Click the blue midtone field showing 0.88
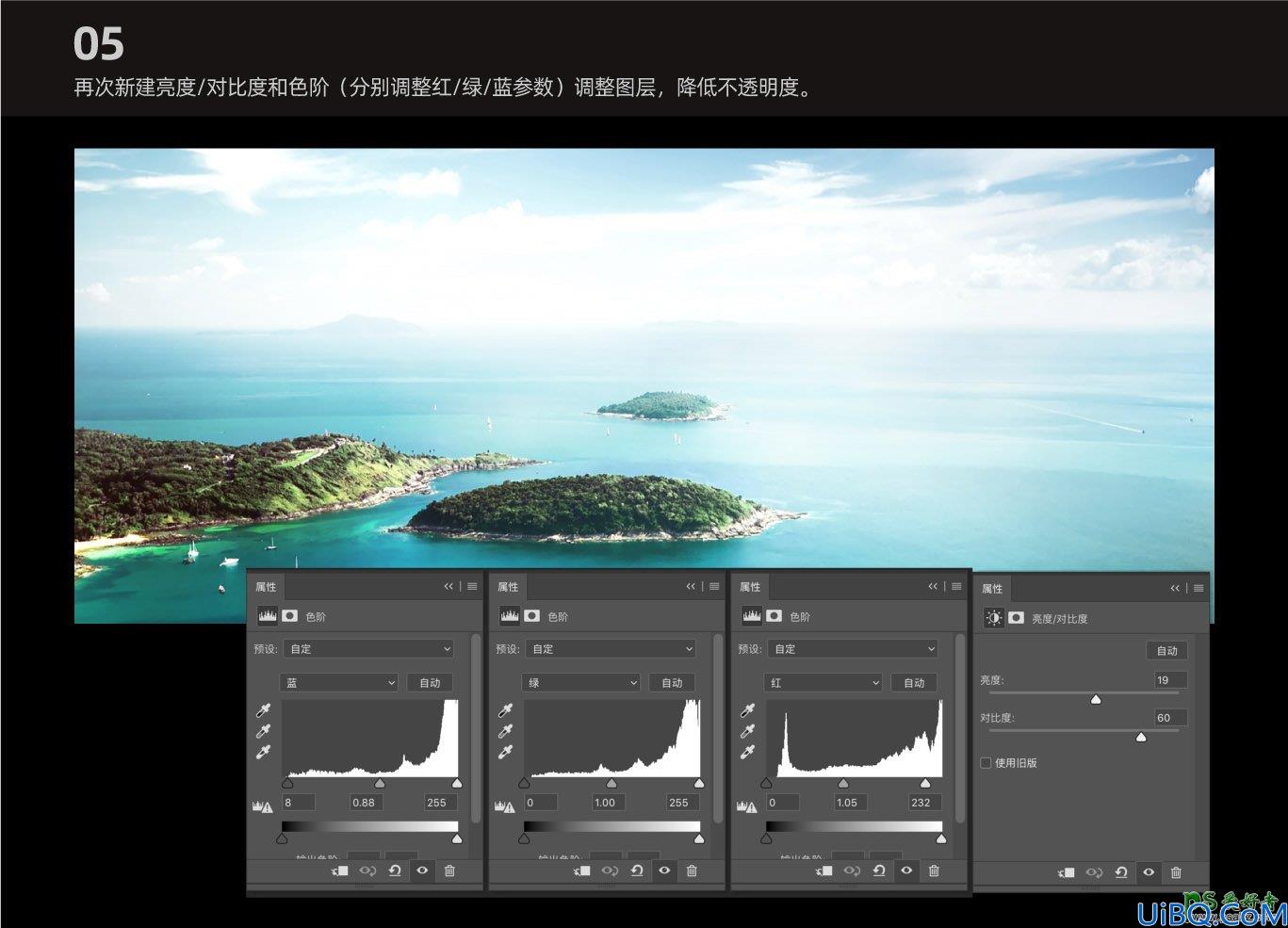Image resolution: width=1288 pixels, height=928 pixels. tap(367, 803)
